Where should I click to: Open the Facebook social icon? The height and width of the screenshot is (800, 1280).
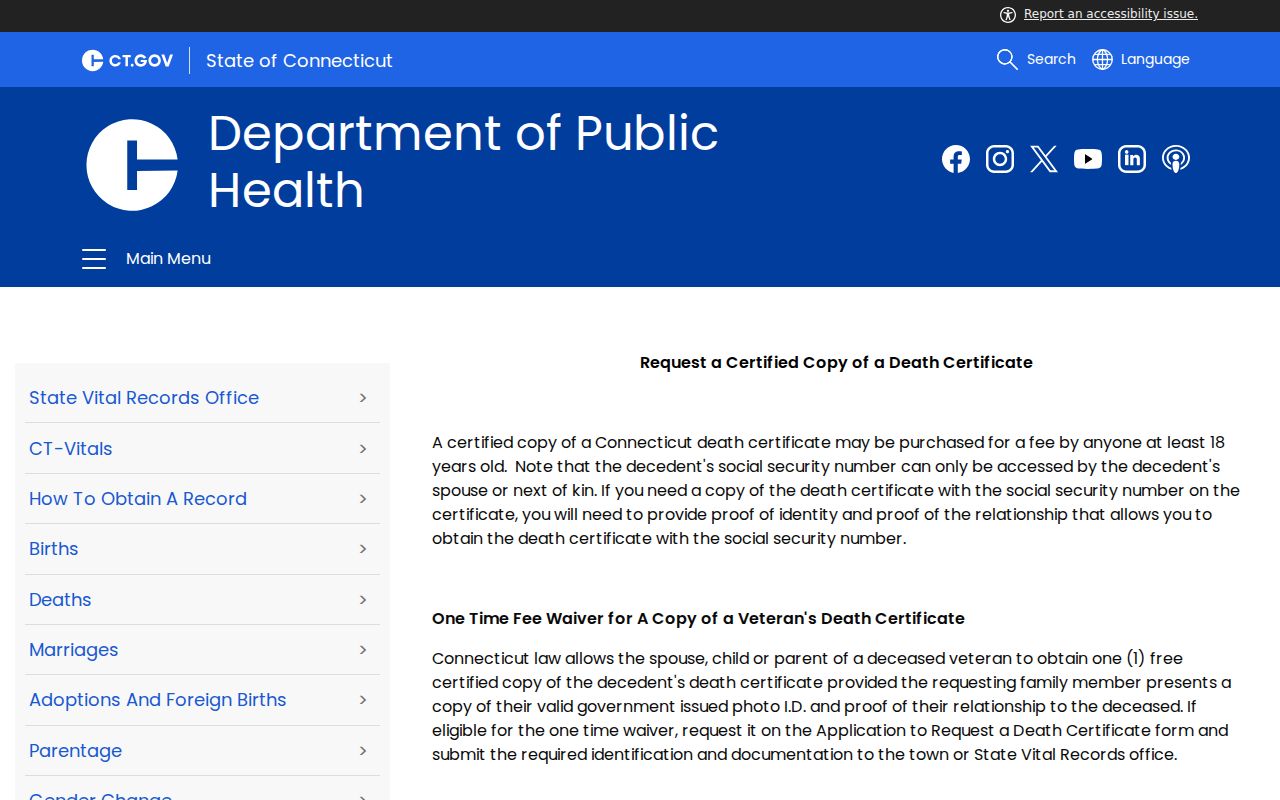[x=956, y=159]
